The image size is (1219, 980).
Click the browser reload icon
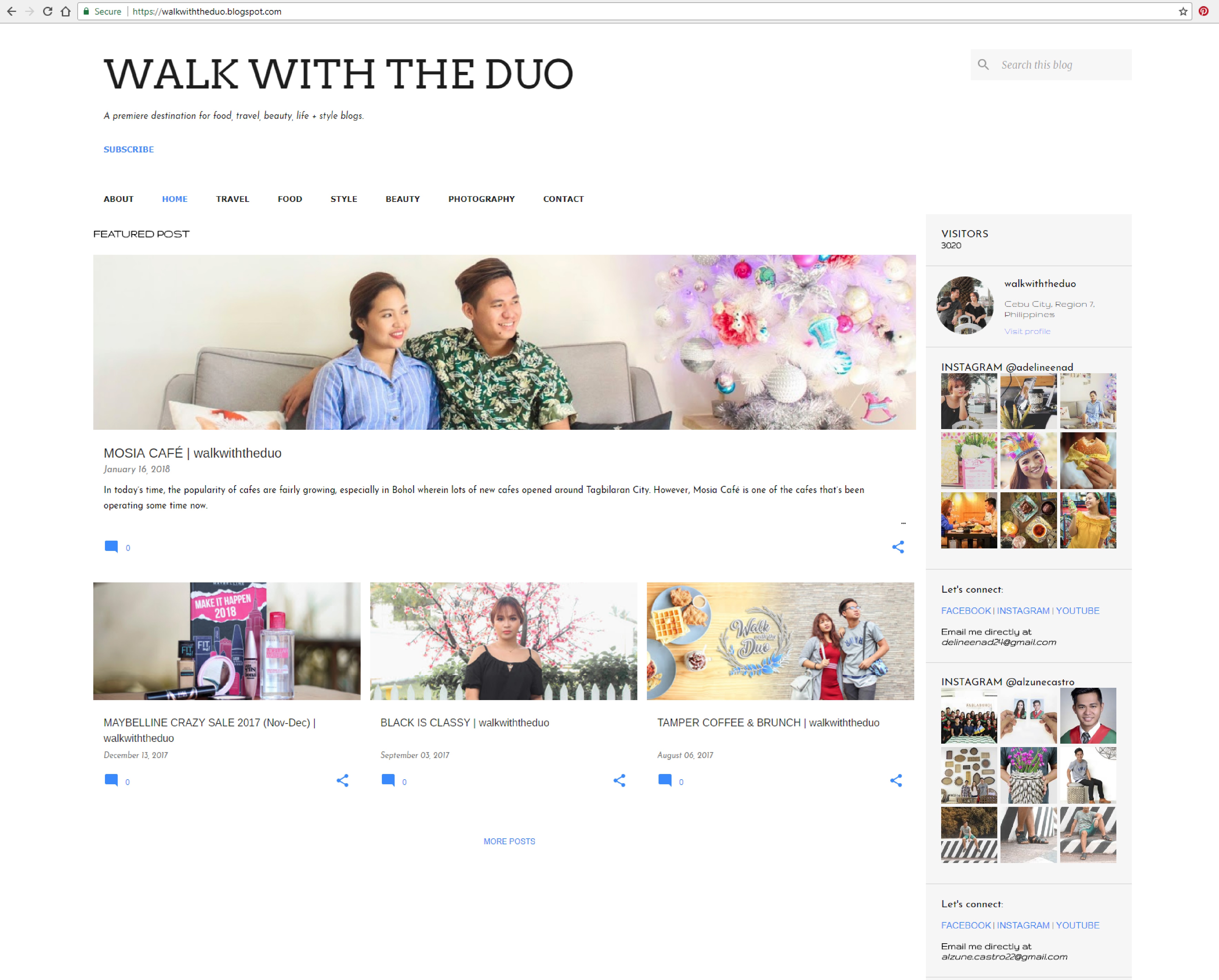[47, 11]
